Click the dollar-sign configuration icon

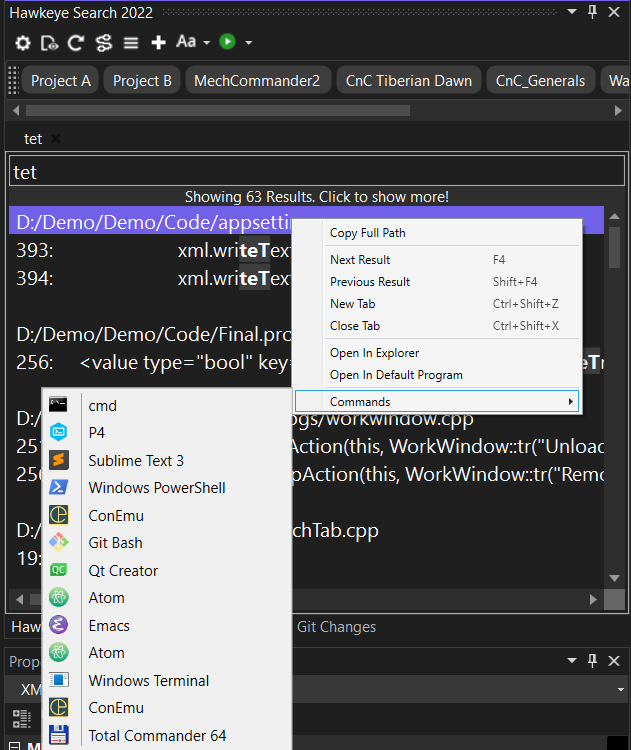[104, 43]
